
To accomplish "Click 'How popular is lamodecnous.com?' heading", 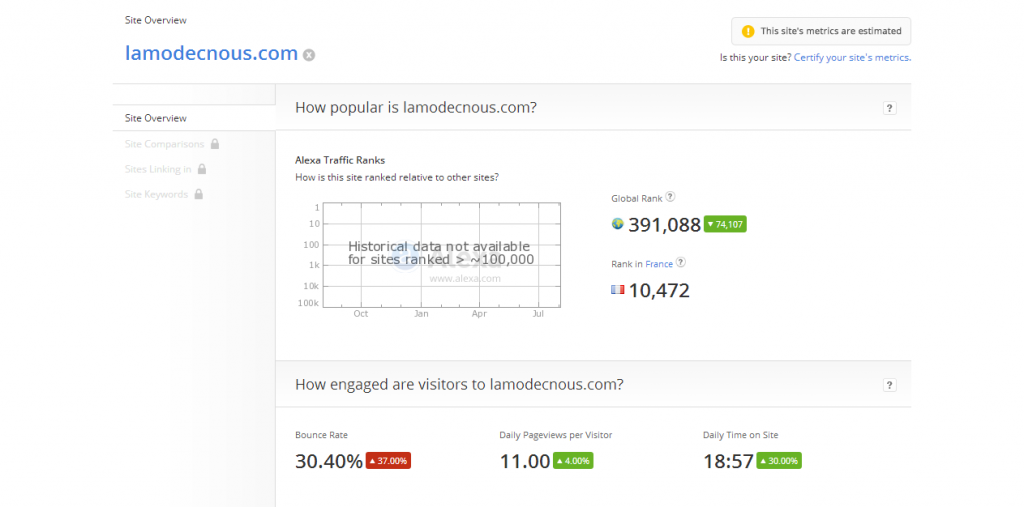I will pyautogui.click(x=416, y=108).
